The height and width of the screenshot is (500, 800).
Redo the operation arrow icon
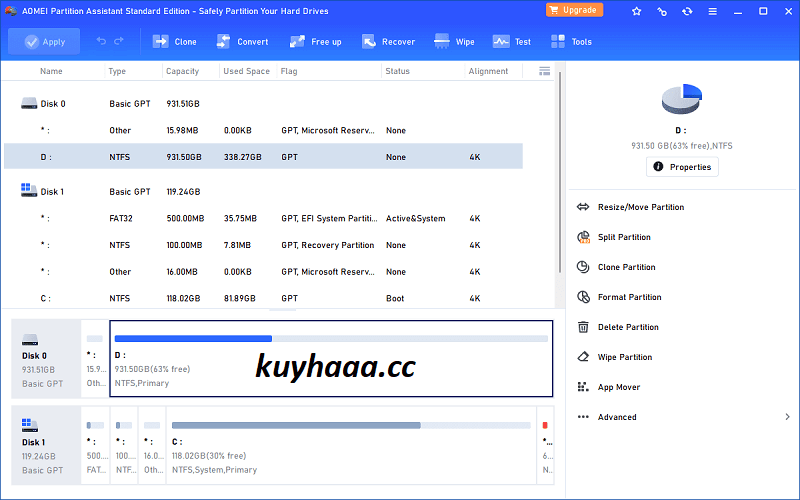click(x=119, y=41)
